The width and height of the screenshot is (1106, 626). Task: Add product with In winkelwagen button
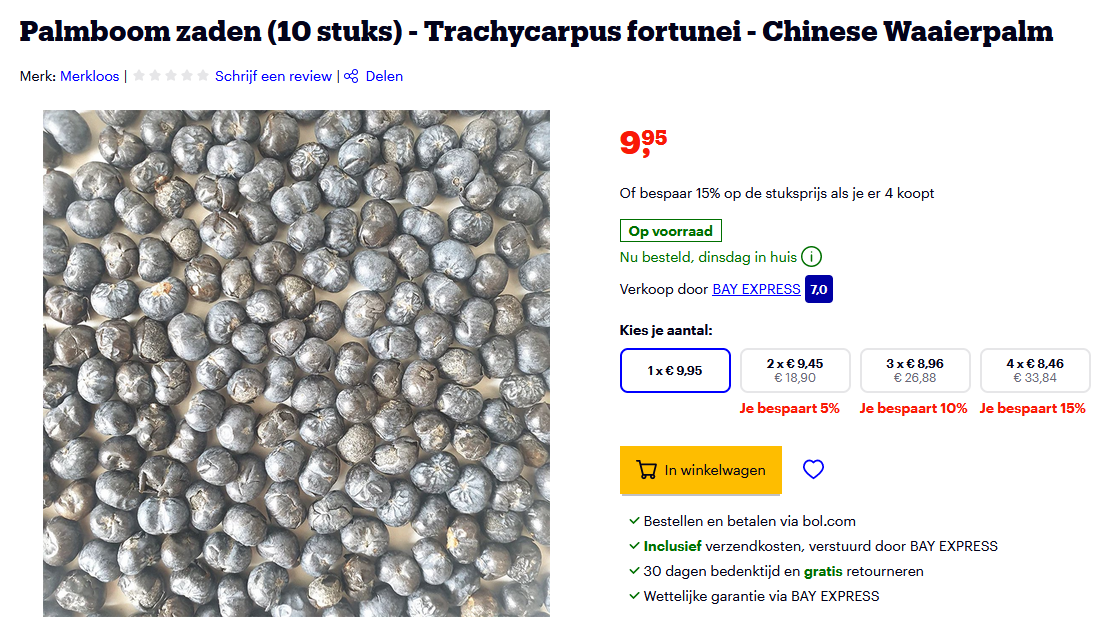coord(700,470)
